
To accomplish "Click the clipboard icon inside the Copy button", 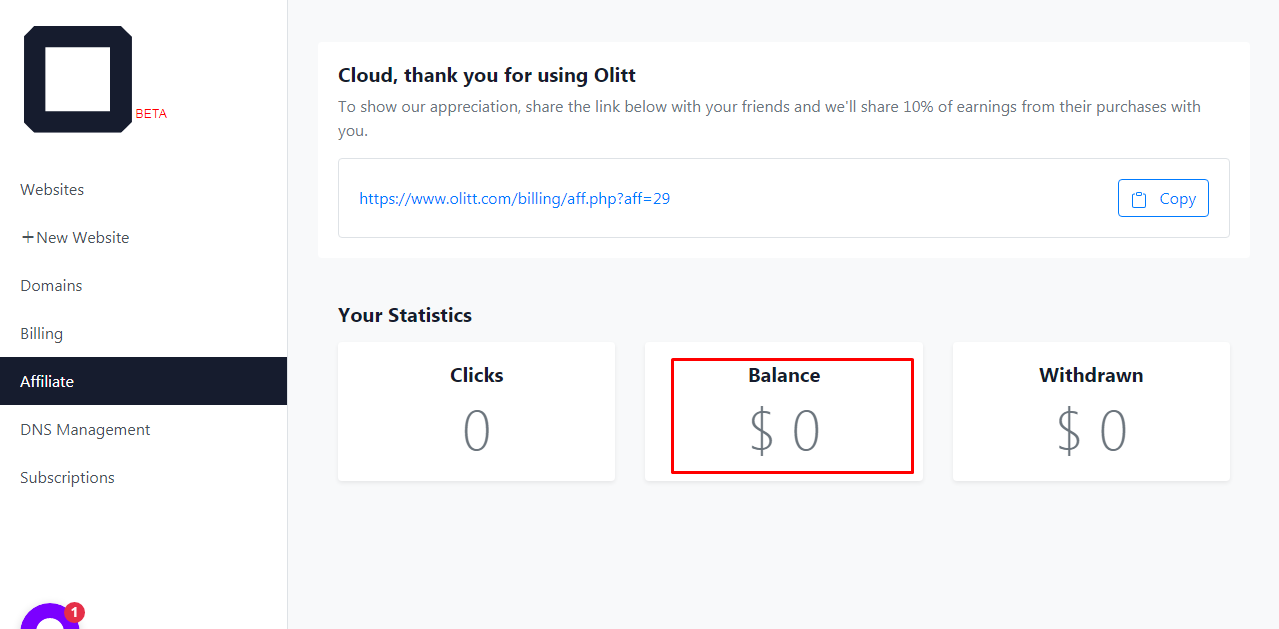I will tap(1139, 198).
